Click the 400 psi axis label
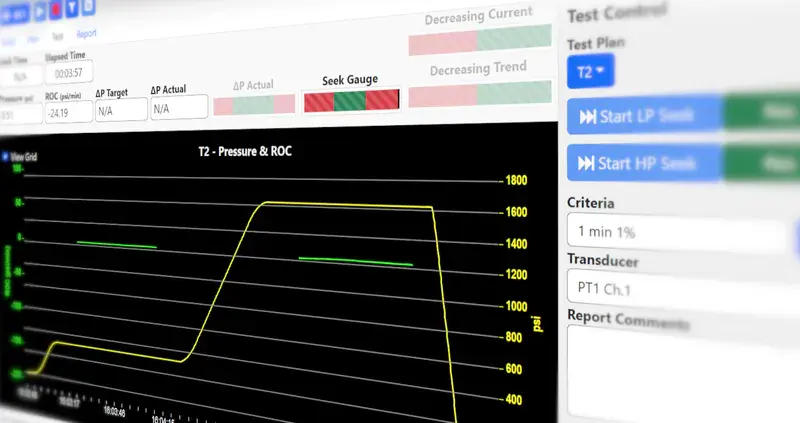 [514, 400]
